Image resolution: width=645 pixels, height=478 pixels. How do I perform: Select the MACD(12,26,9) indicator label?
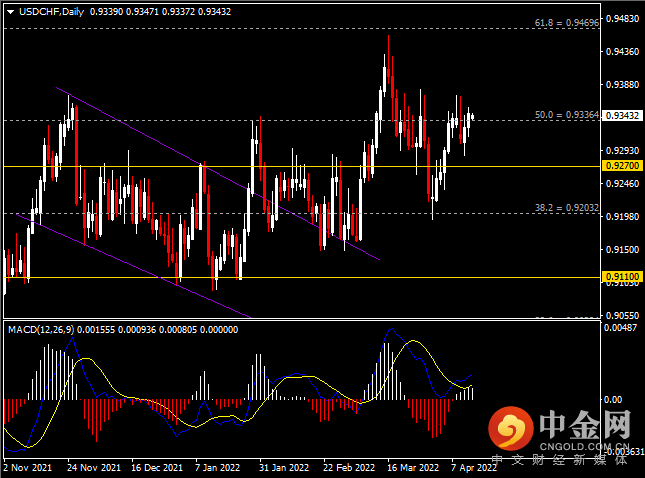point(41,329)
